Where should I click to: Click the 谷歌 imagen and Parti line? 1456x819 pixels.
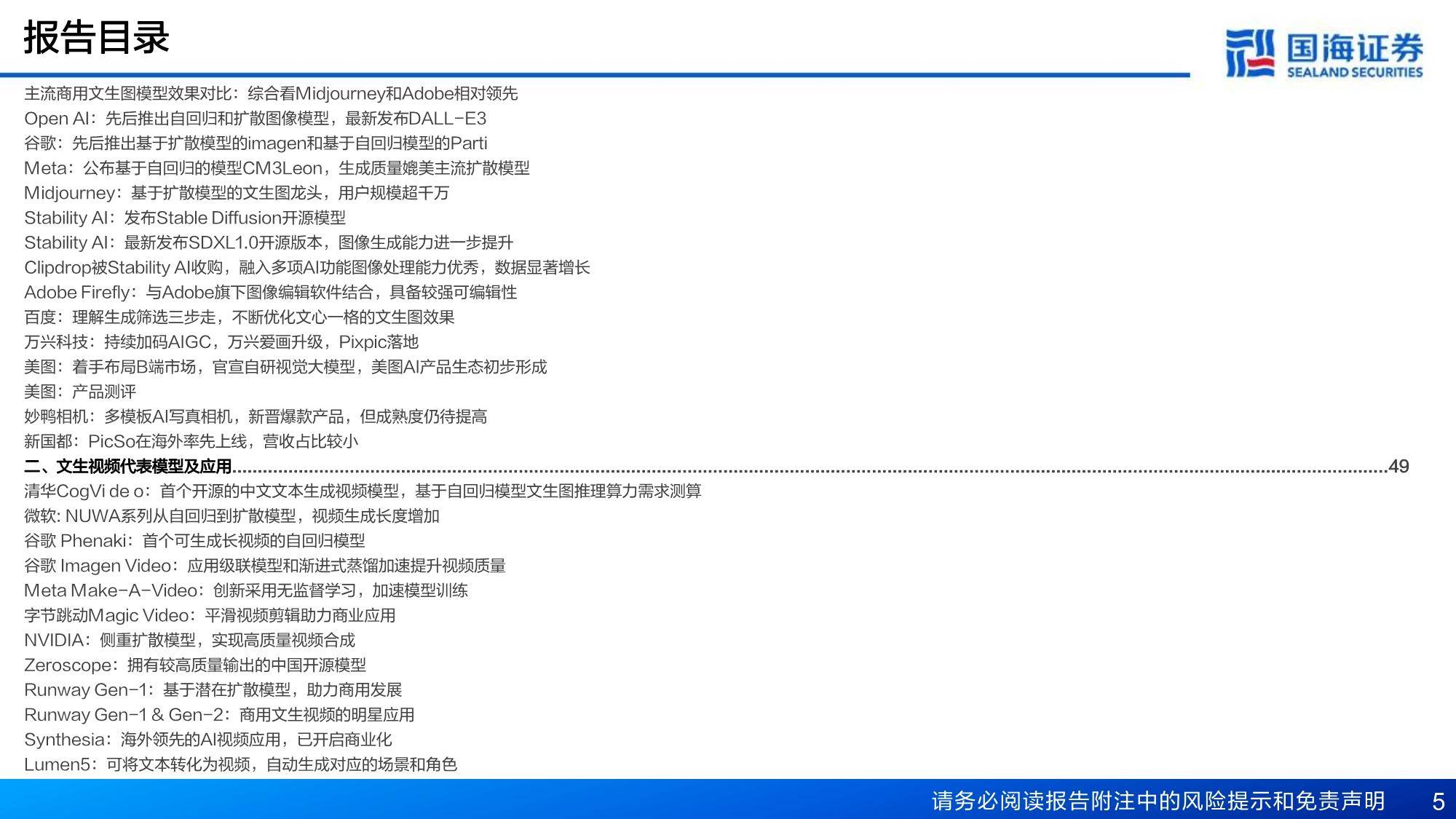(256, 143)
